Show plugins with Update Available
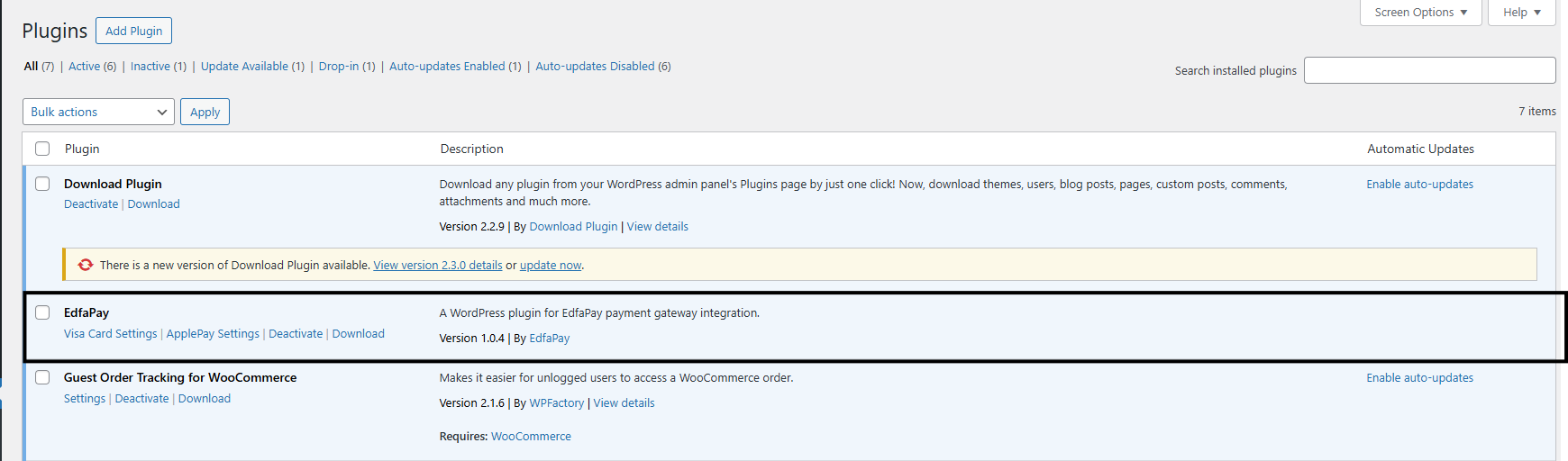The height and width of the screenshot is (461, 1568). pyautogui.click(x=244, y=66)
